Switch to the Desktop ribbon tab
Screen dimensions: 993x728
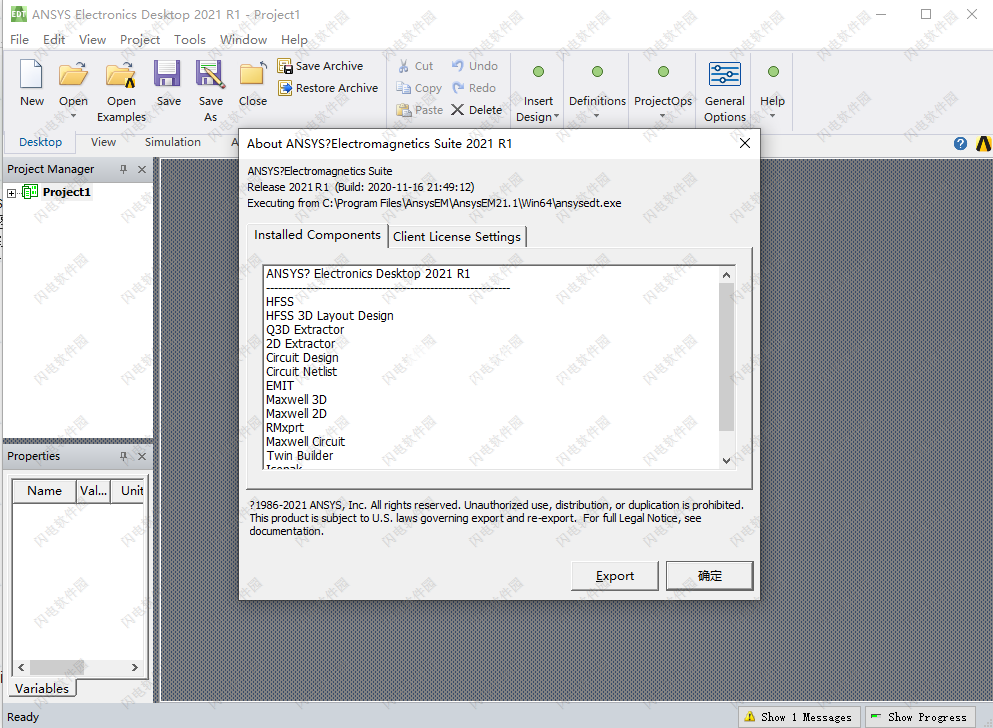(41, 142)
